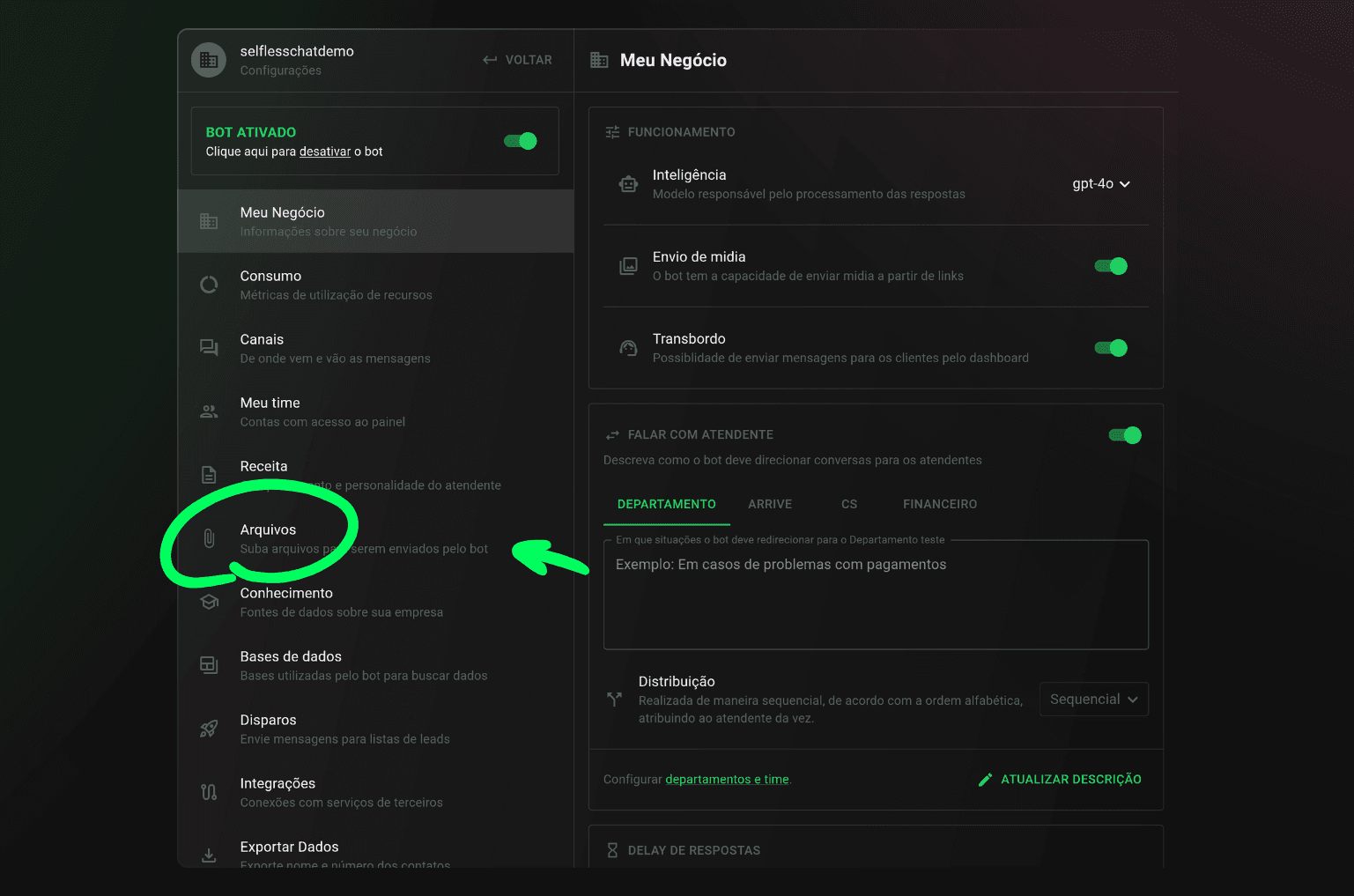Click the building icon in Meu Negócio header
1354x896 pixels.
click(x=599, y=60)
